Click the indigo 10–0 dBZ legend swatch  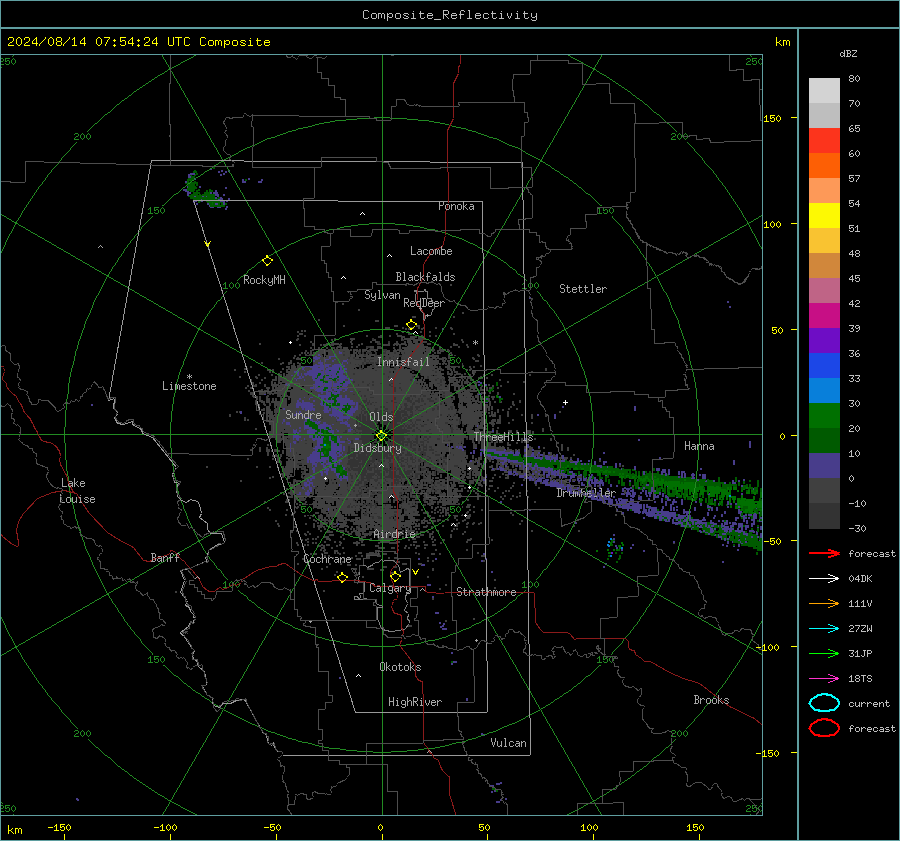click(824, 466)
